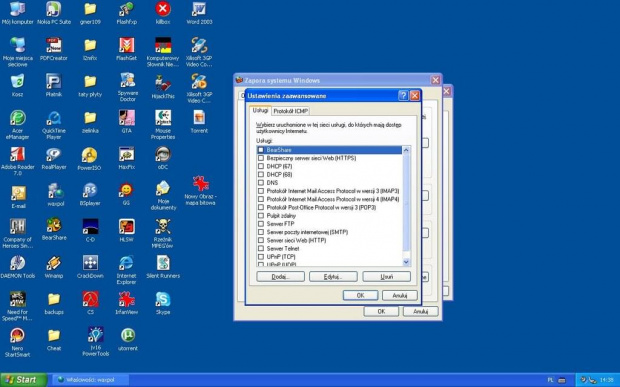Image resolution: width=620 pixels, height=387 pixels.
Task: Switch to the Protokół ICMP tab
Action: coord(291,111)
